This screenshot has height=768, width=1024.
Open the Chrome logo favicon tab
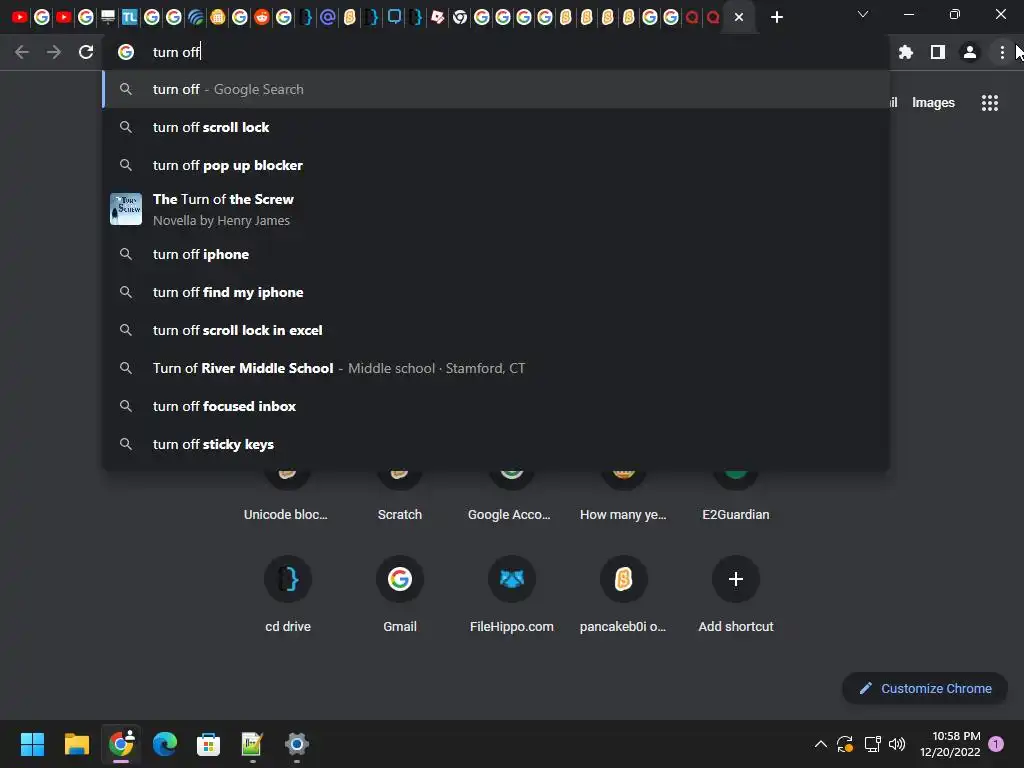tap(460, 17)
